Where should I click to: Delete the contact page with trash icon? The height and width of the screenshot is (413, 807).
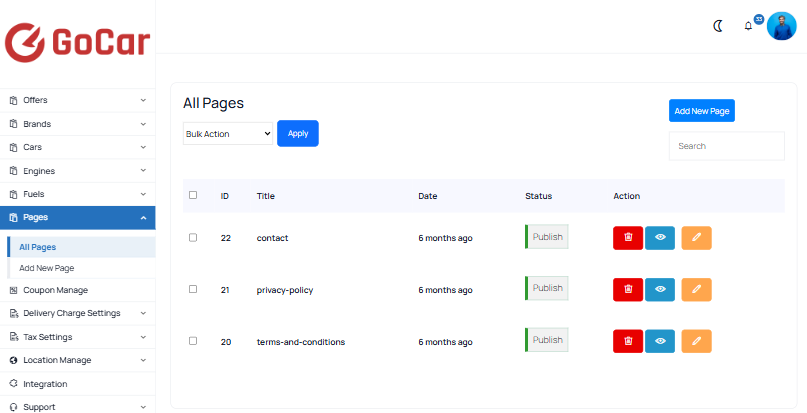628,237
